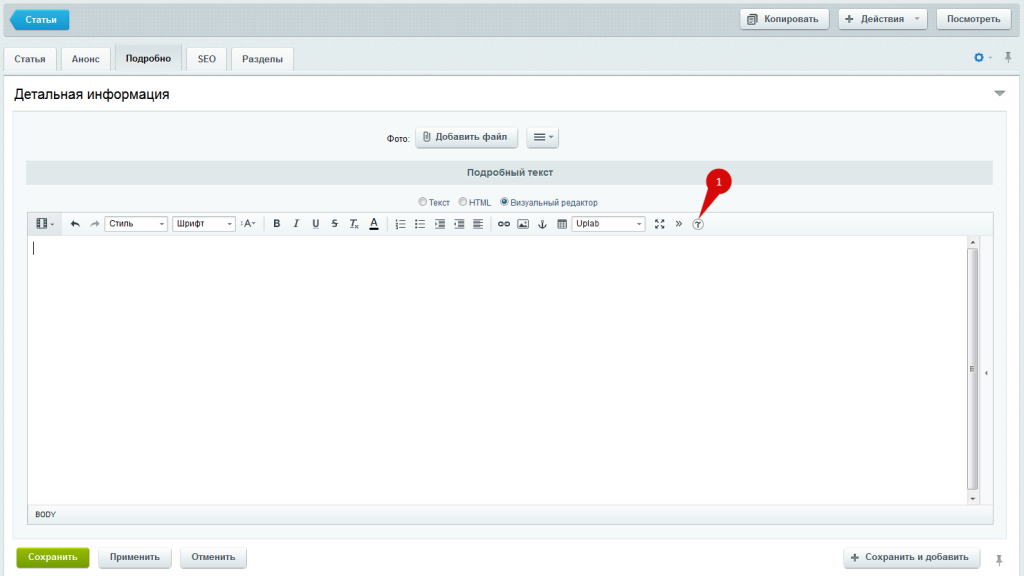Select the Текст editor mode
The width and height of the screenshot is (1024, 576).
click(423, 202)
